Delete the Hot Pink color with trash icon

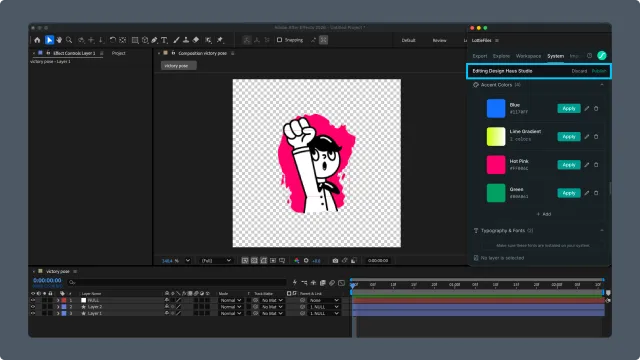click(596, 165)
